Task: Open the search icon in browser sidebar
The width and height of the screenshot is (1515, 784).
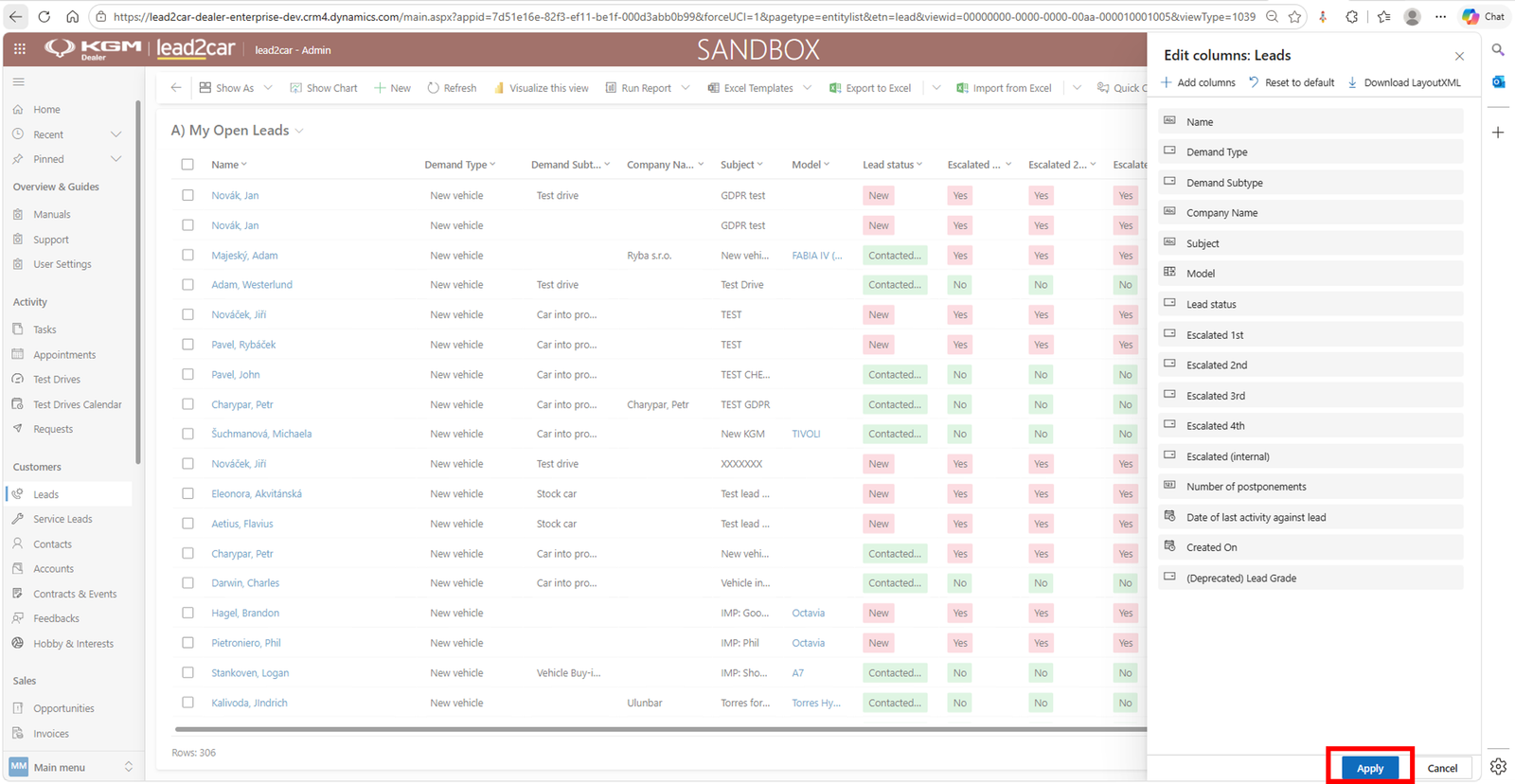Action: click(x=1498, y=49)
